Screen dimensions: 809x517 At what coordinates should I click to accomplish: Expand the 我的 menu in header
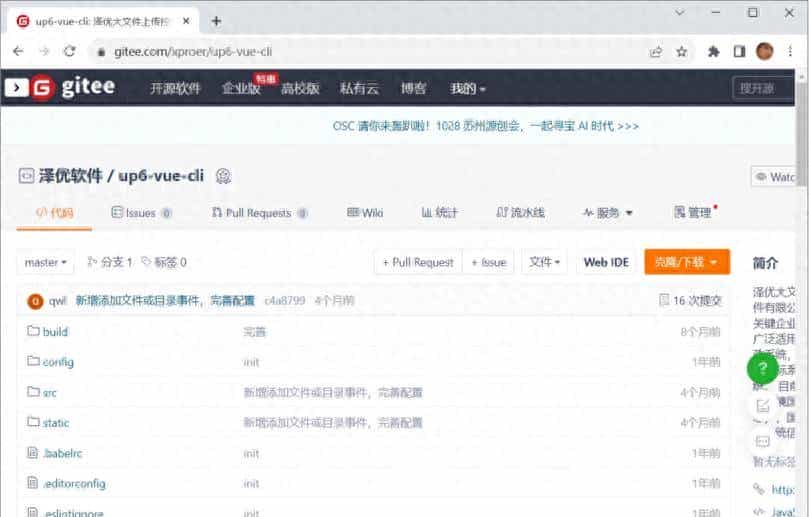coord(468,88)
